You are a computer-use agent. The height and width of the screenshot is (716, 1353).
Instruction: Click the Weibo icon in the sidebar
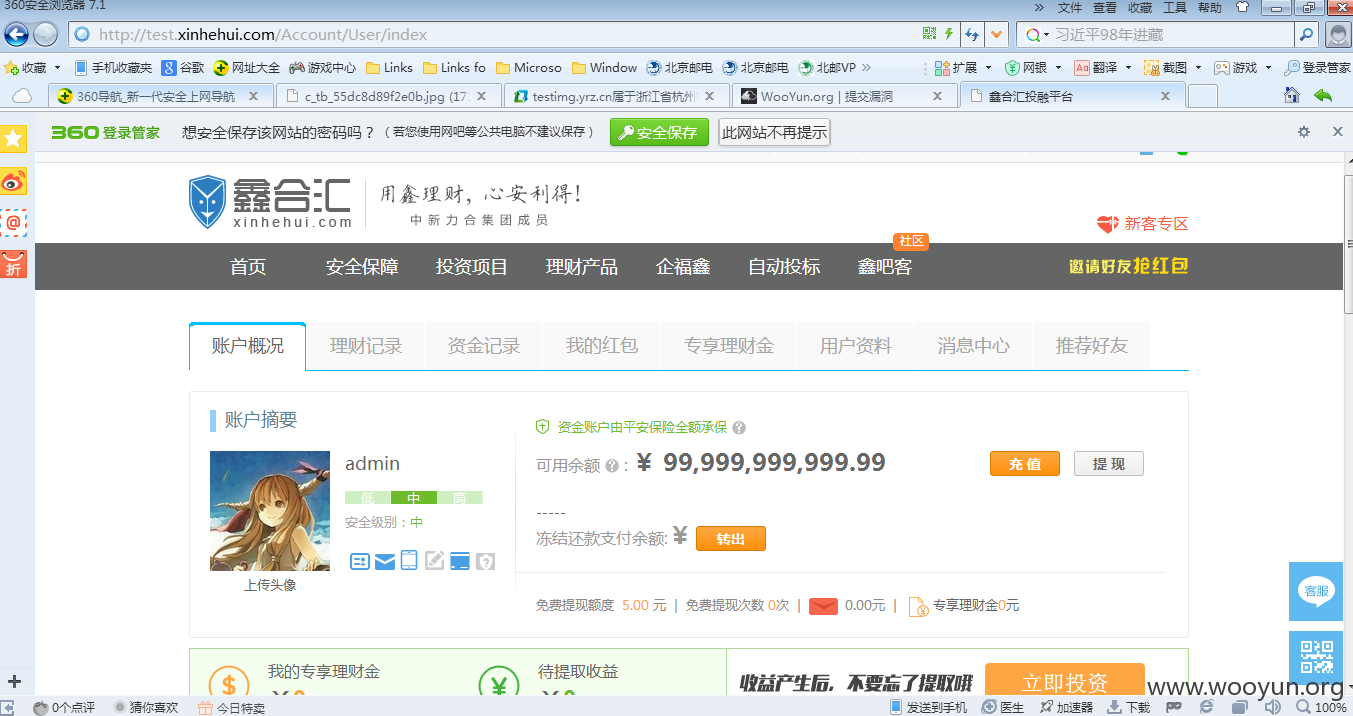13,181
